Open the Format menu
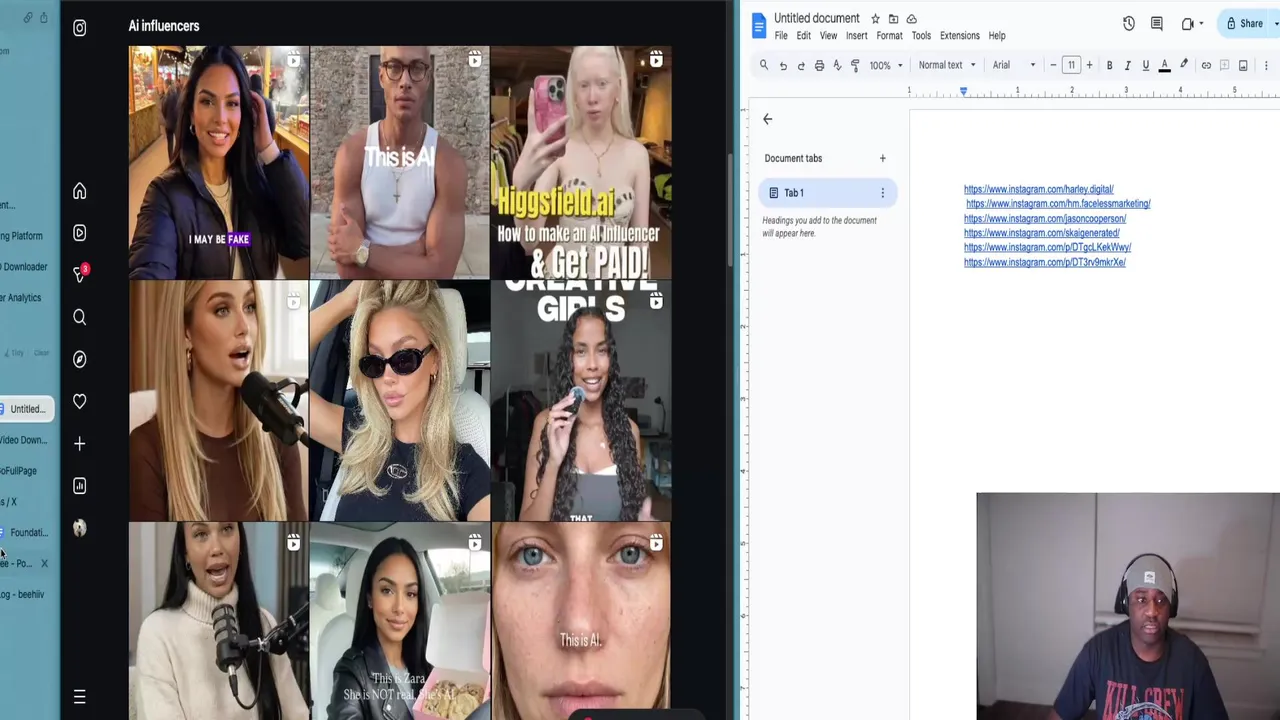This screenshot has width=1280, height=720. point(889,36)
